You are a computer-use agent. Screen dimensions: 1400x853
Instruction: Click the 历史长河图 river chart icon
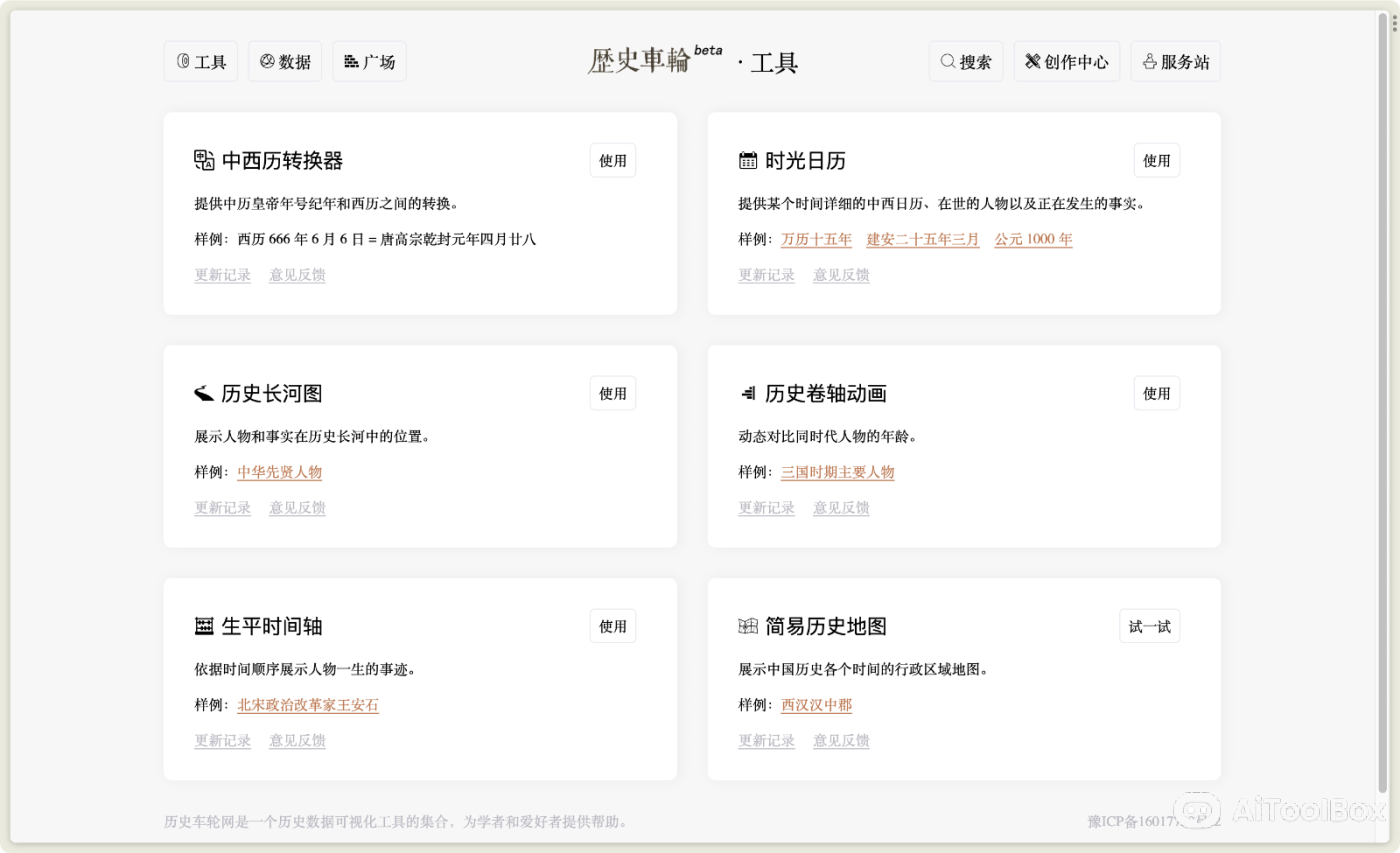tap(203, 392)
